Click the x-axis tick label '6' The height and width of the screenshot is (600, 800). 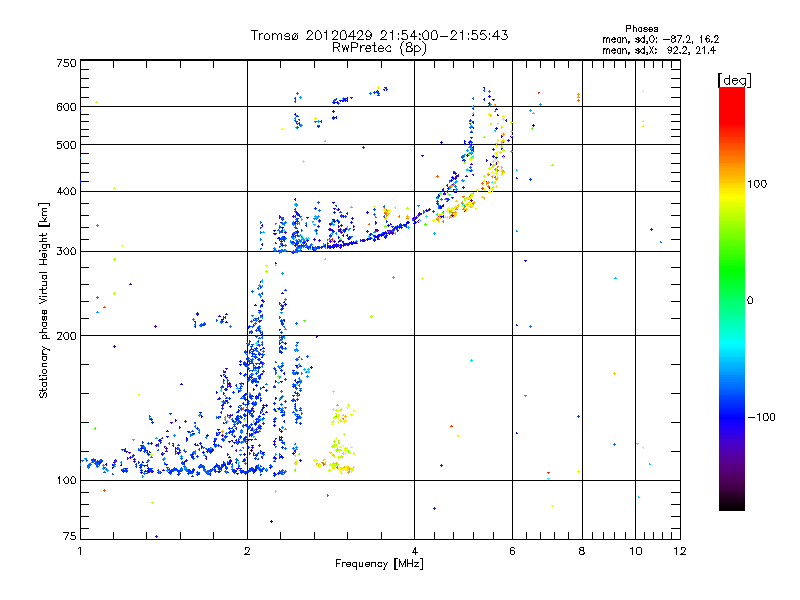coord(512,551)
